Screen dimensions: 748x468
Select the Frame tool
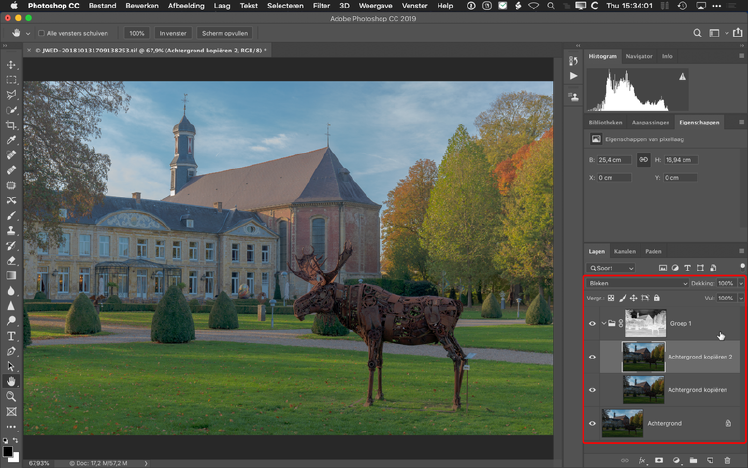pyautogui.click(x=11, y=411)
